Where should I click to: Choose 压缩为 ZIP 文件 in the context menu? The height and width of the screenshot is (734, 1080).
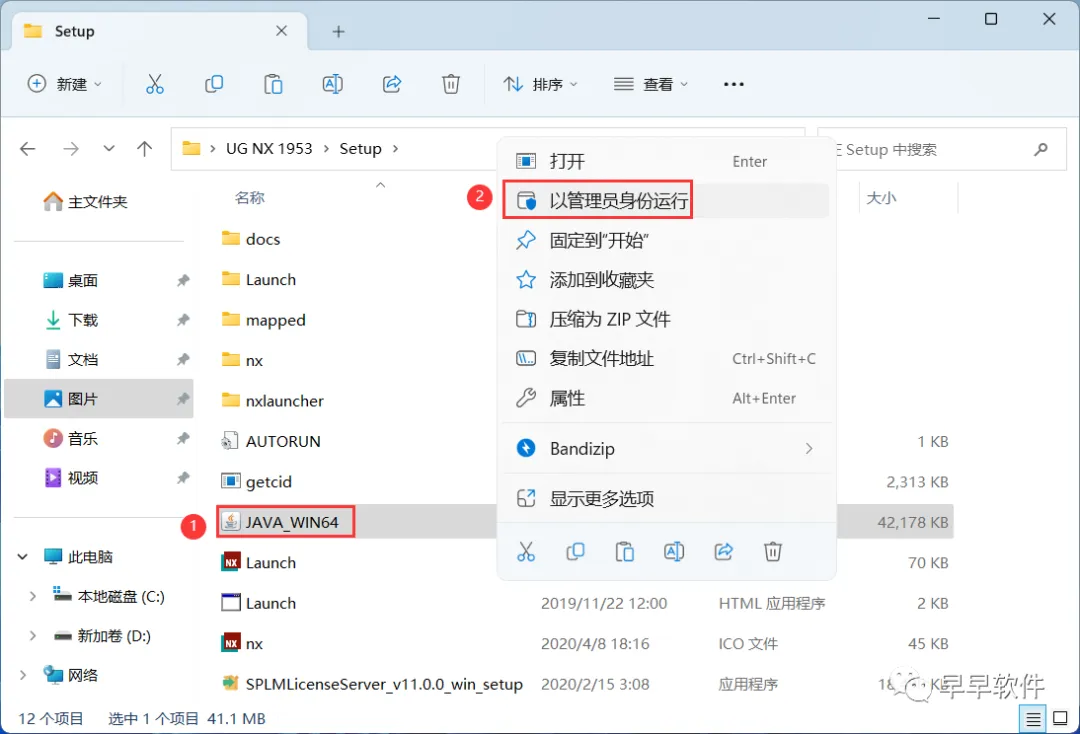[666, 319]
